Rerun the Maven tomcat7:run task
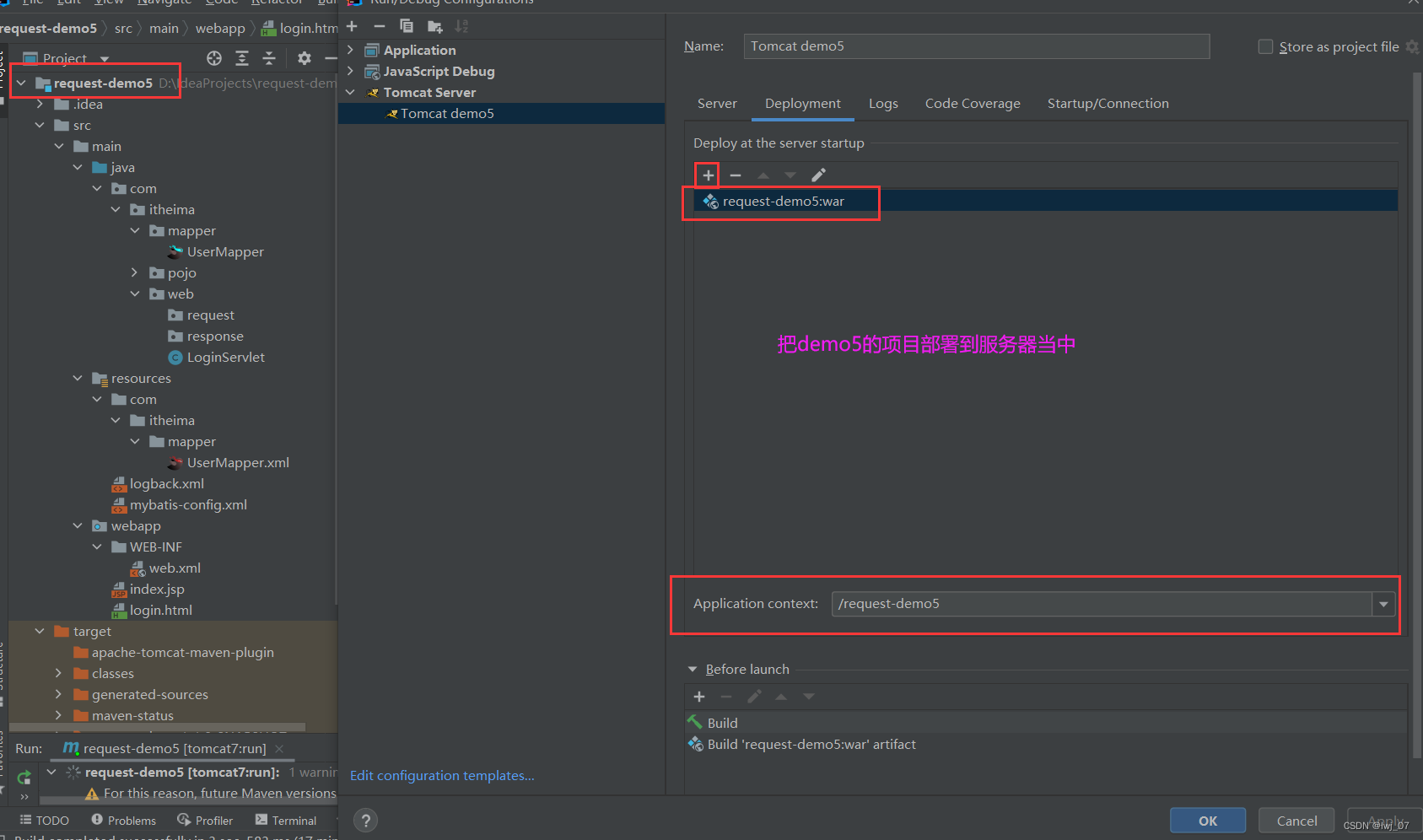Viewport: 1423px width, 840px height. (x=24, y=777)
